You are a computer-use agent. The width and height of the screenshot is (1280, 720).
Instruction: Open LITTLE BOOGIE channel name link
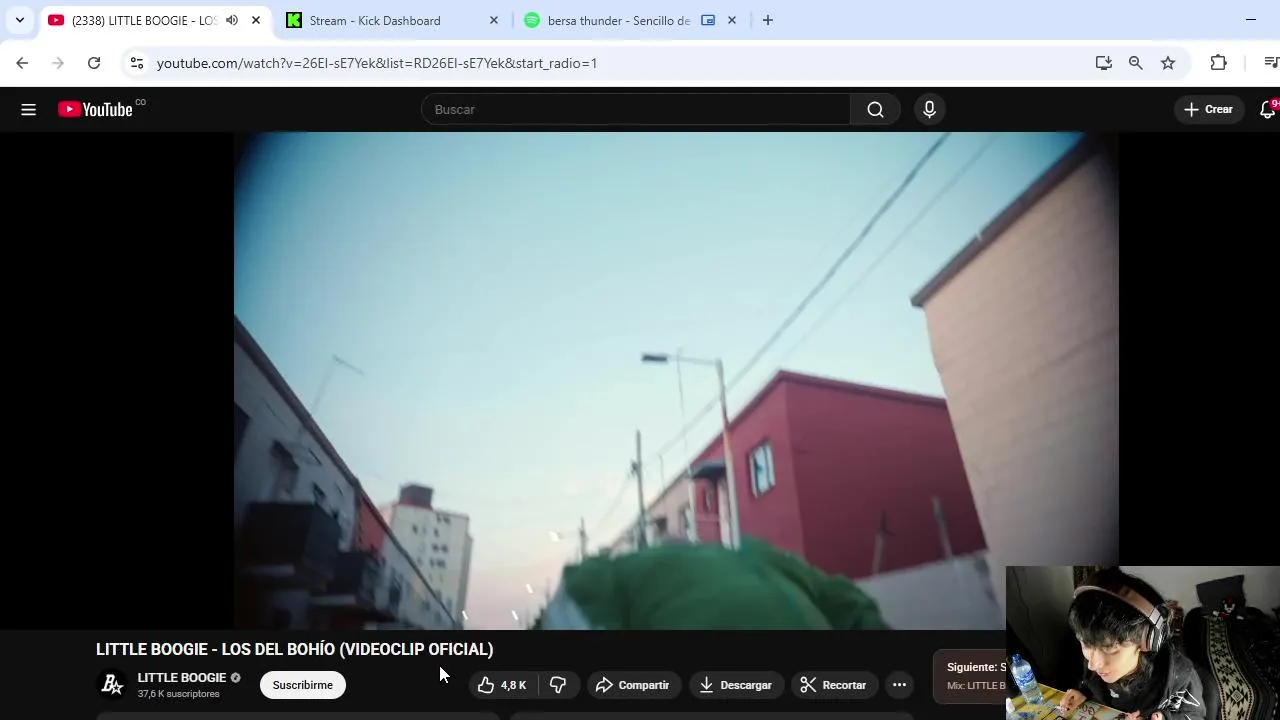182,678
